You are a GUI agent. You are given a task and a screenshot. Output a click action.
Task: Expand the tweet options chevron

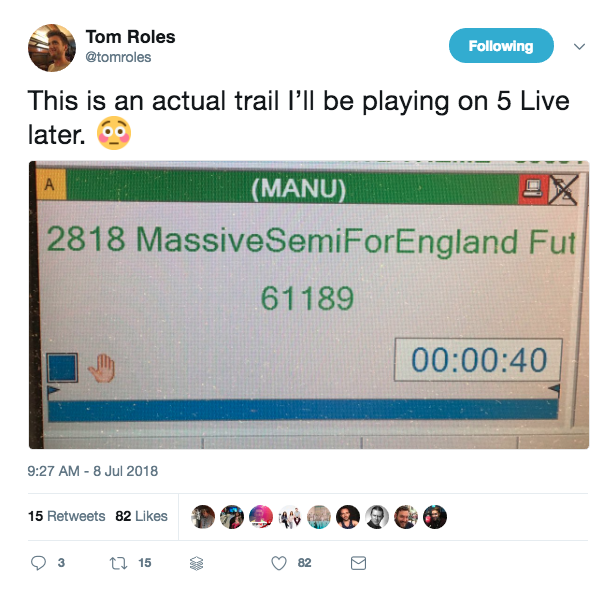point(579,47)
